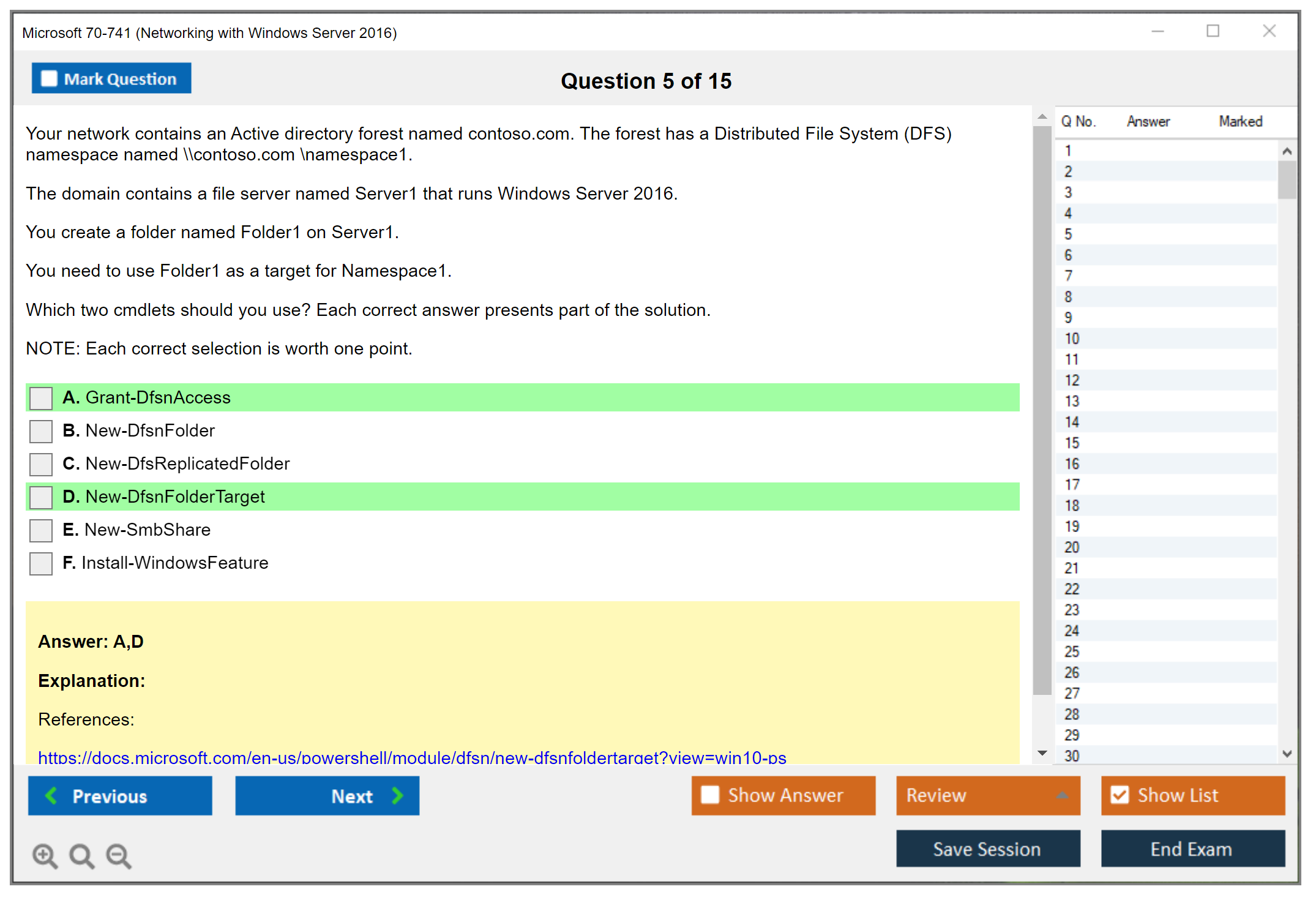The width and height of the screenshot is (1316, 900).
Task: Click the question pane vertical scrollbar thumb
Action: pos(1042,410)
